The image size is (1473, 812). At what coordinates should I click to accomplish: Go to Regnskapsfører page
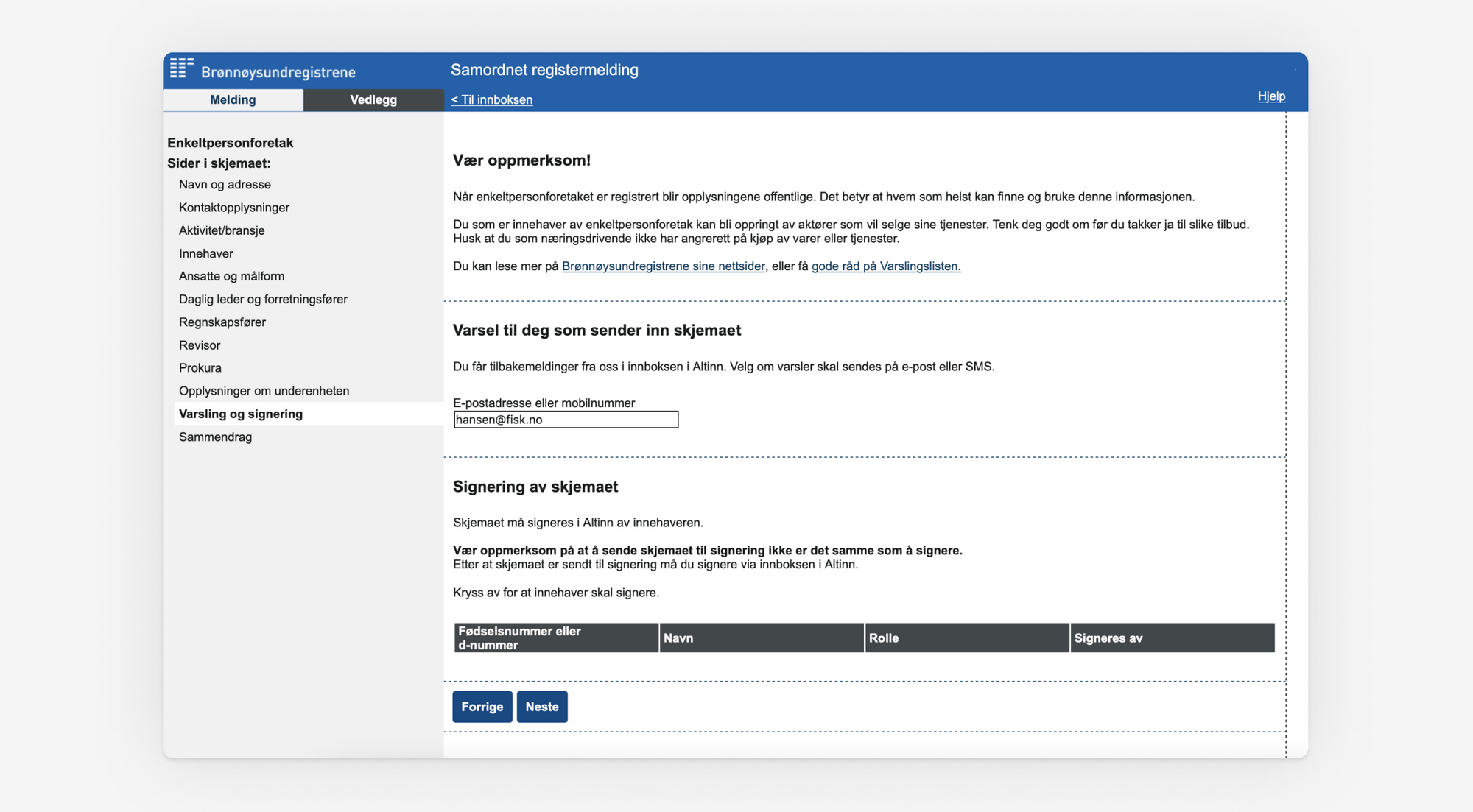[222, 322]
